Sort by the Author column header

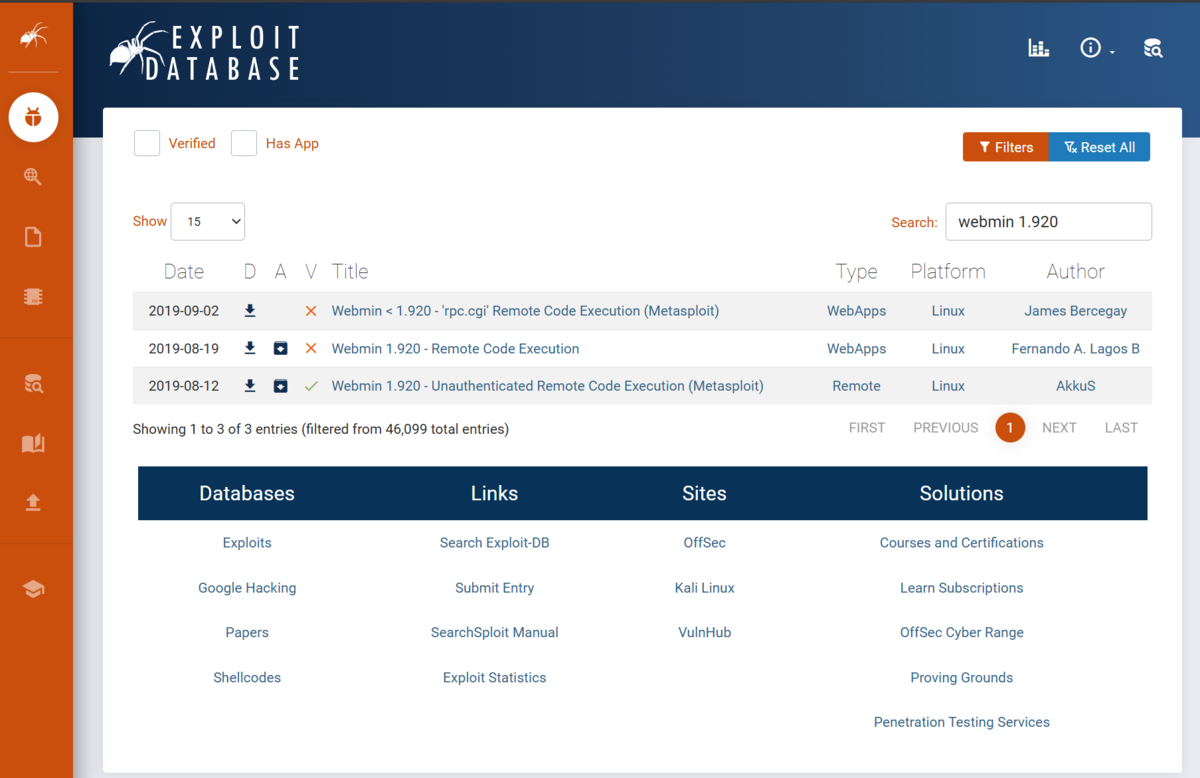click(x=1076, y=272)
